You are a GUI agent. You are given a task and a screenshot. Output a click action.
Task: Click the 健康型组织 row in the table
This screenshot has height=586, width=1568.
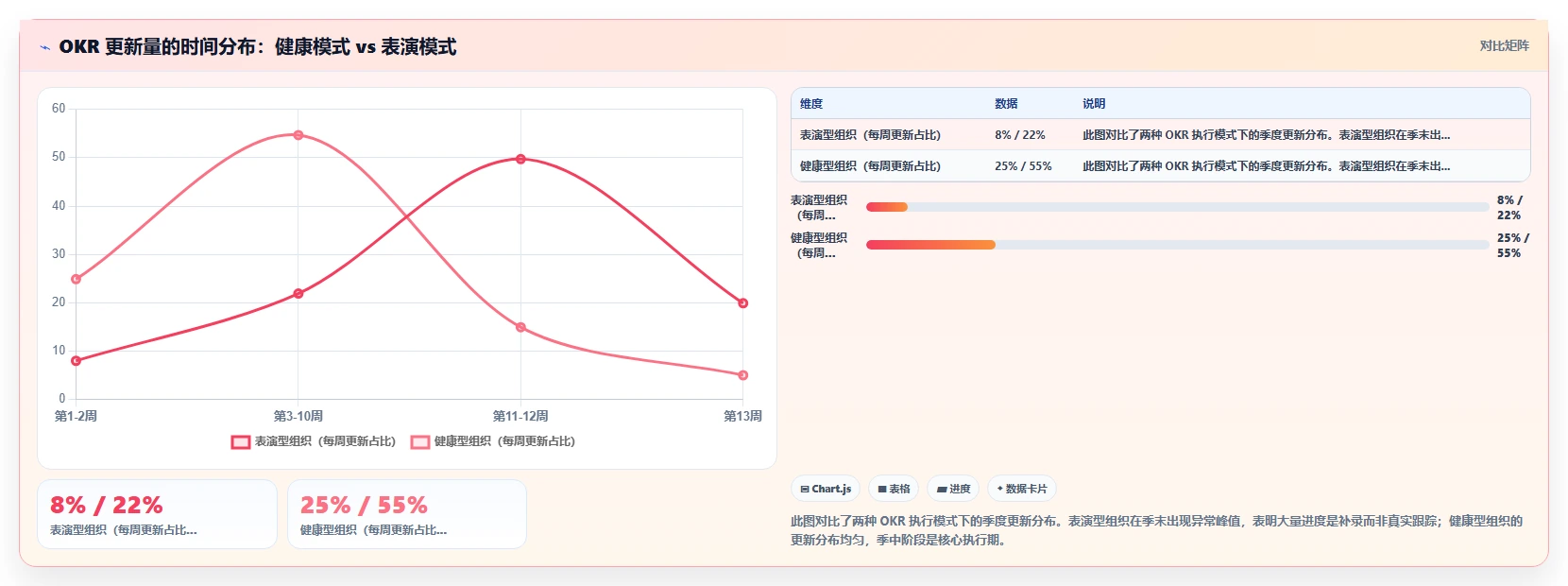[1160, 166]
